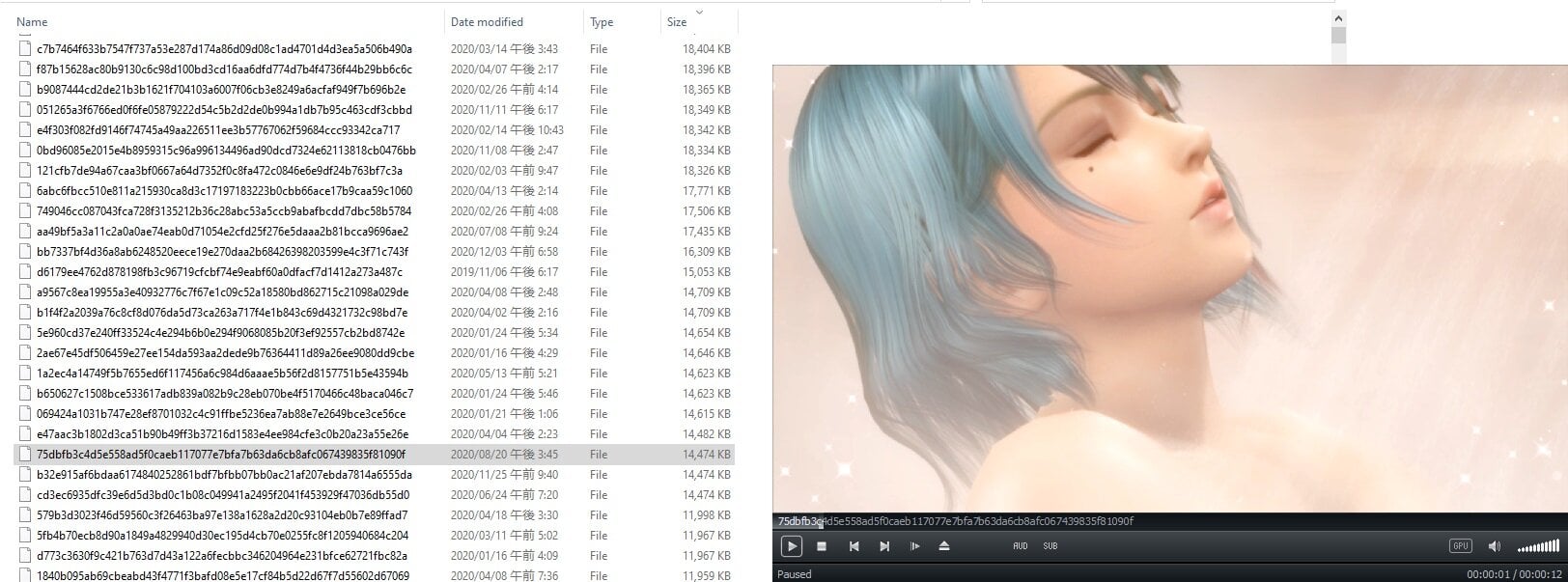
Task: Select file named 5fb4b70ecb8d90a1849a...
Action: pos(222,536)
